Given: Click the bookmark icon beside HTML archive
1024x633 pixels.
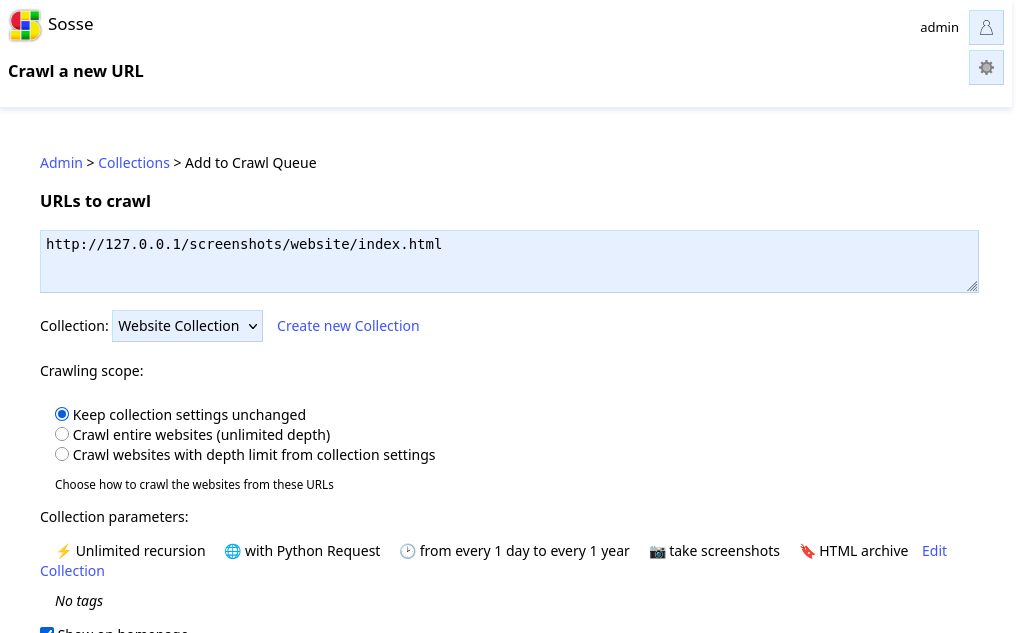Looking at the screenshot, I should (807, 551).
